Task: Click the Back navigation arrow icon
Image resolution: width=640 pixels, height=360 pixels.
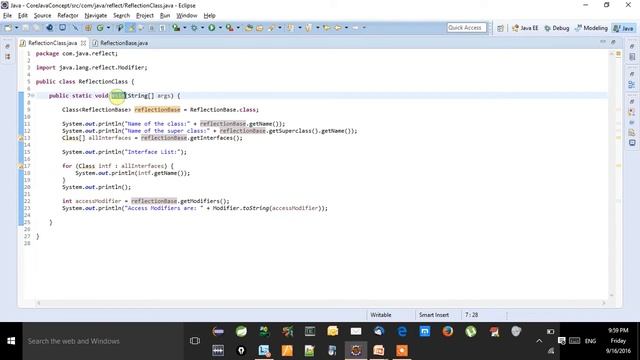Action: pos(338,28)
